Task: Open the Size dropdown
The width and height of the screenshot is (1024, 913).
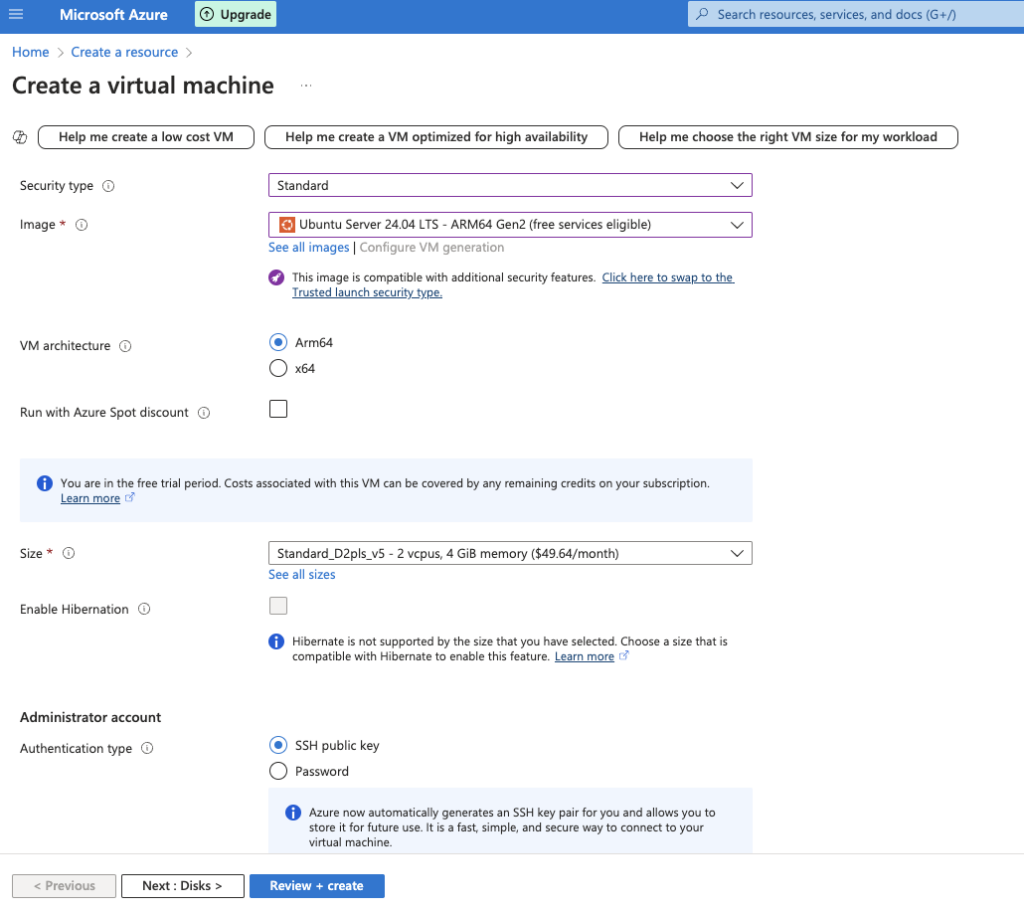Action: click(x=510, y=553)
